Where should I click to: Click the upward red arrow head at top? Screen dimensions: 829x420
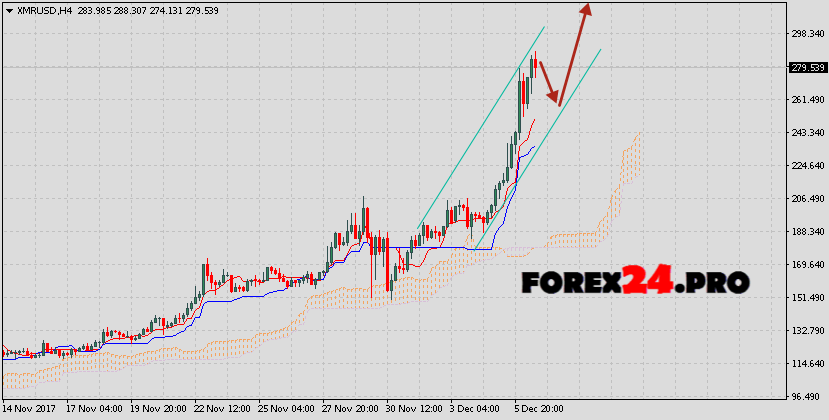pos(586,8)
